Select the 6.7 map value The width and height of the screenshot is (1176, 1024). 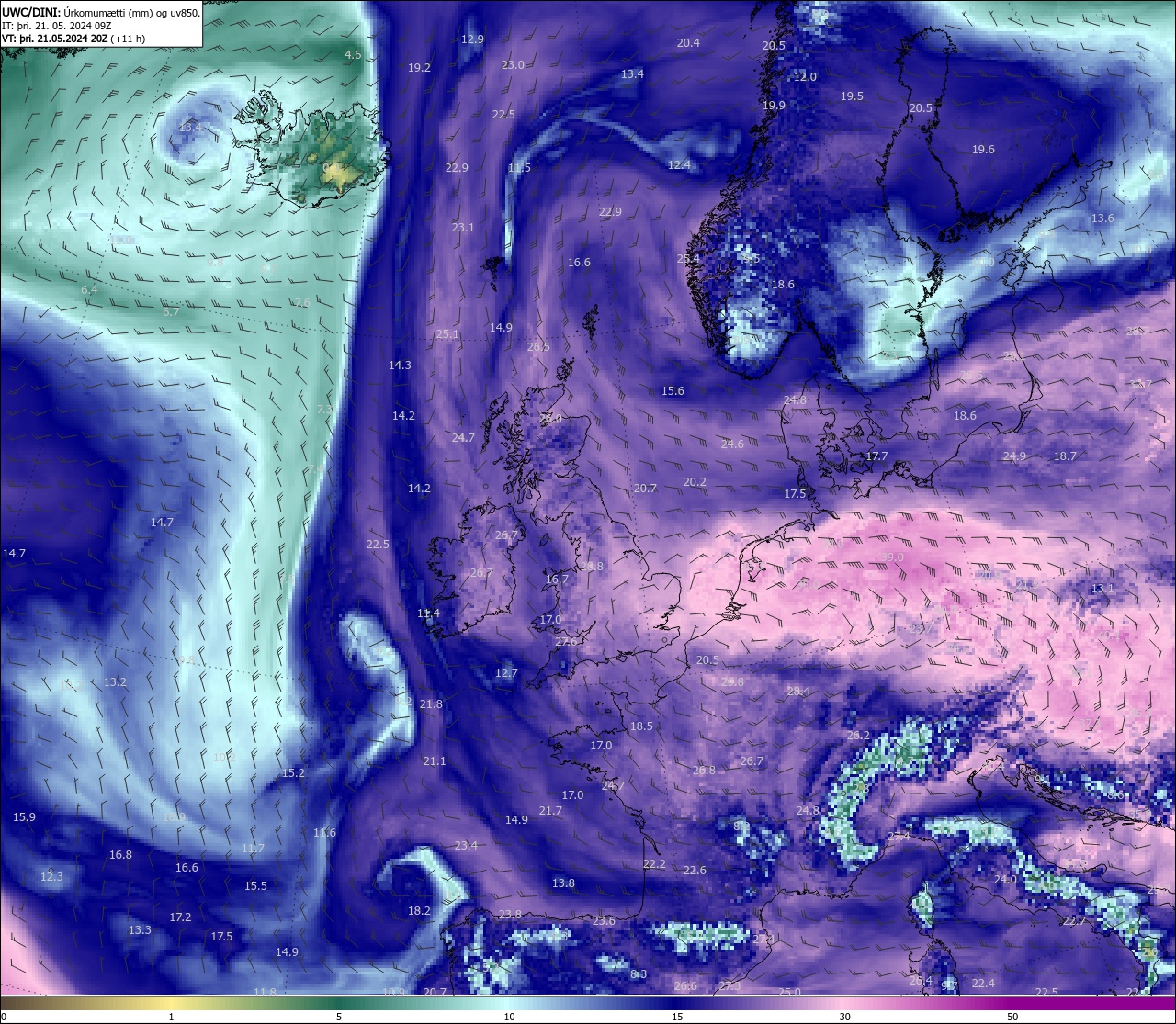[171, 312]
